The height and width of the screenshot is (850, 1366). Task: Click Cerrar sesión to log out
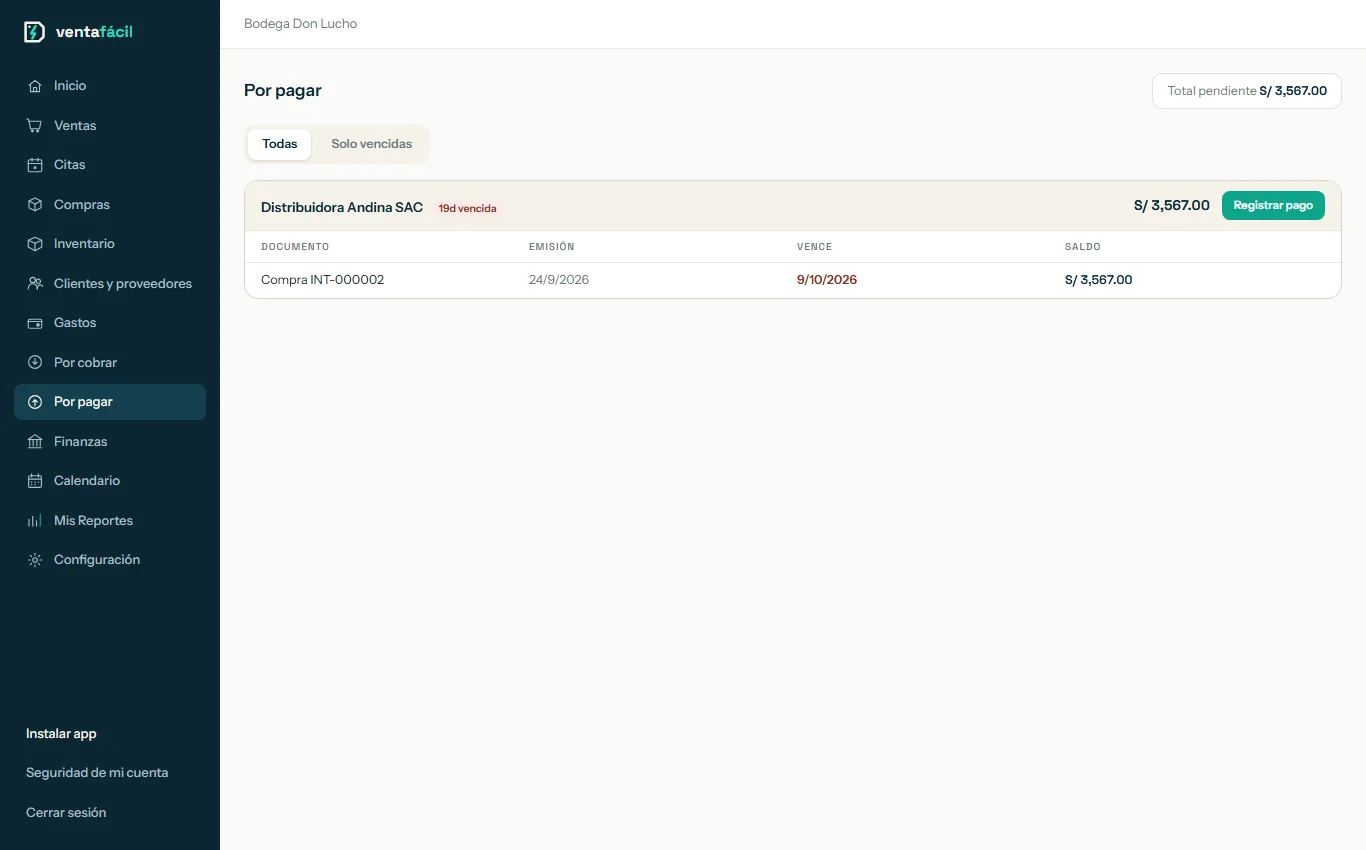(x=66, y=813)
